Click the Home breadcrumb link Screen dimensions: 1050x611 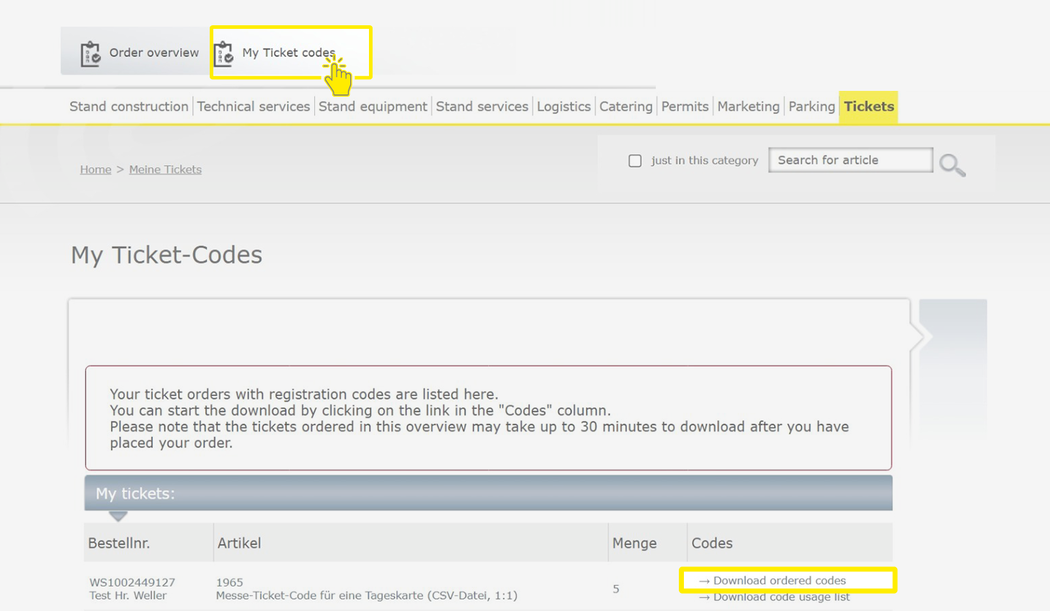point(95,170)
